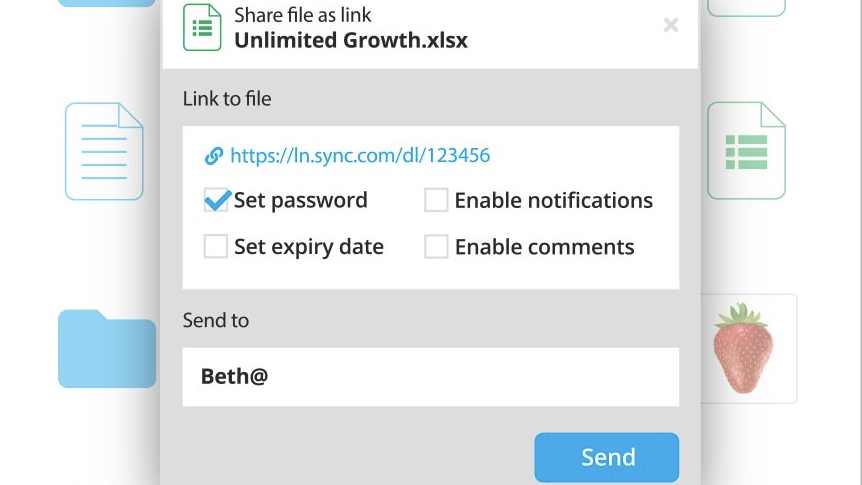
Task: Click the partially visible blue icon at top left
Action: (x=106, y=3)
